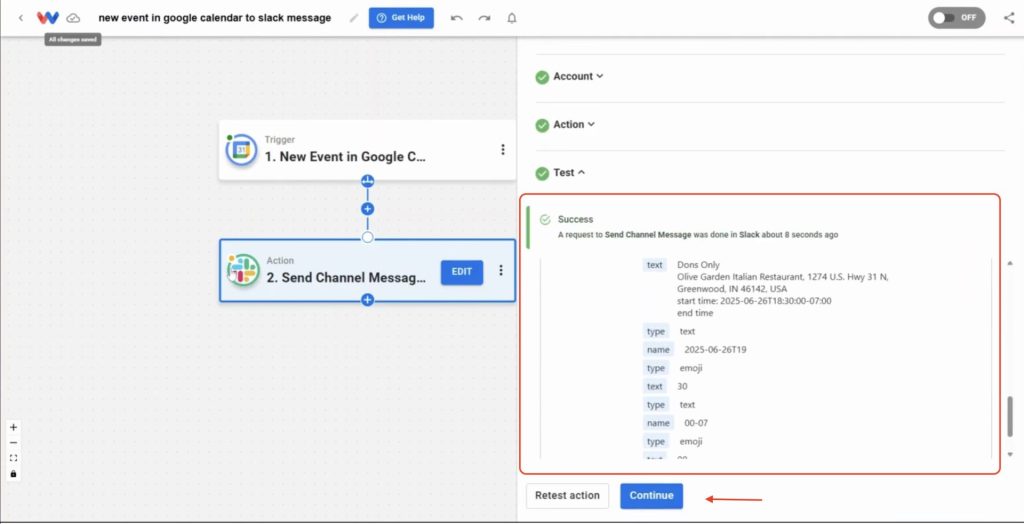Zoom in on the canvas

click(14, 427)
